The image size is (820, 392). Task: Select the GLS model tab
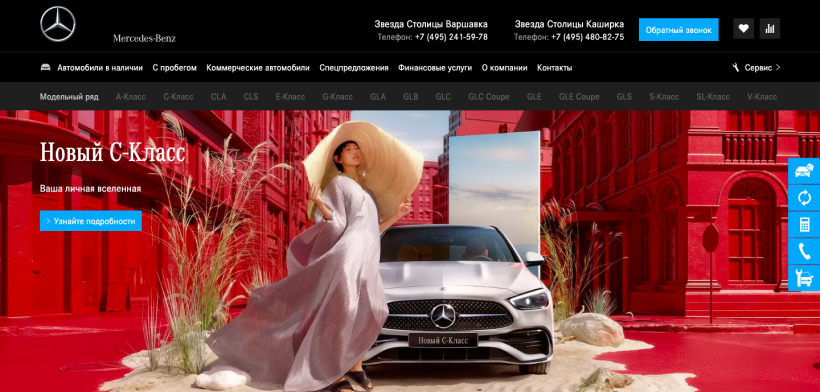coord(624,97)
